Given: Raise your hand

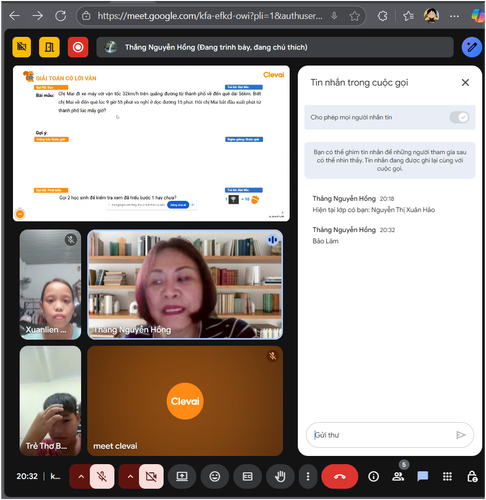Looking at the screenshot, I should tap(280, 476).
